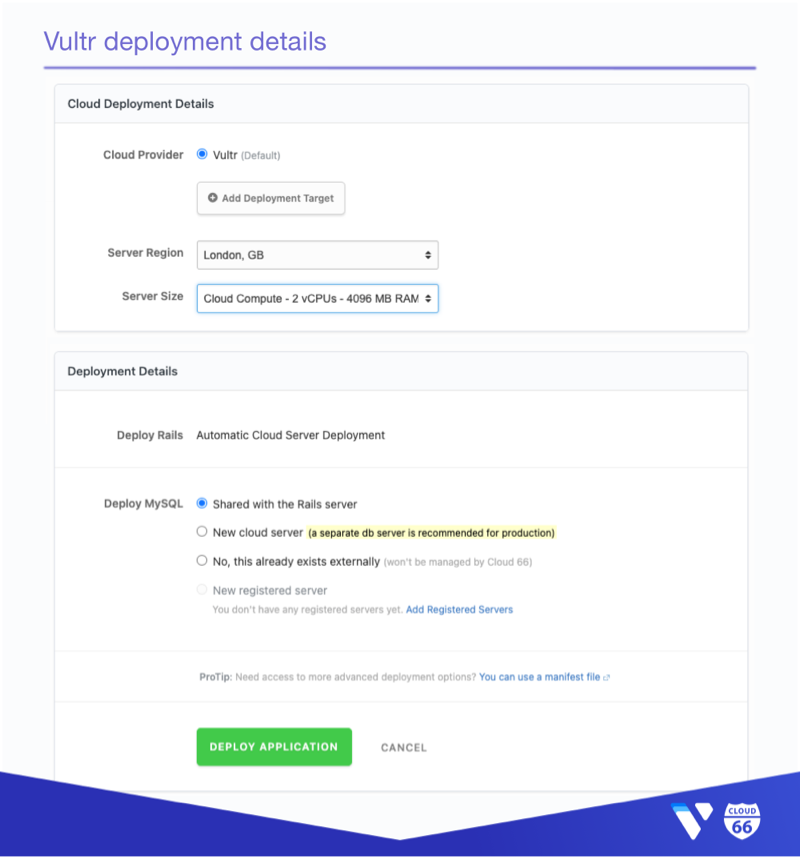The height and width of the screenshot is (857, 800).
Task: Select 'No, this already exists externally' option
Action: [202, 561]
